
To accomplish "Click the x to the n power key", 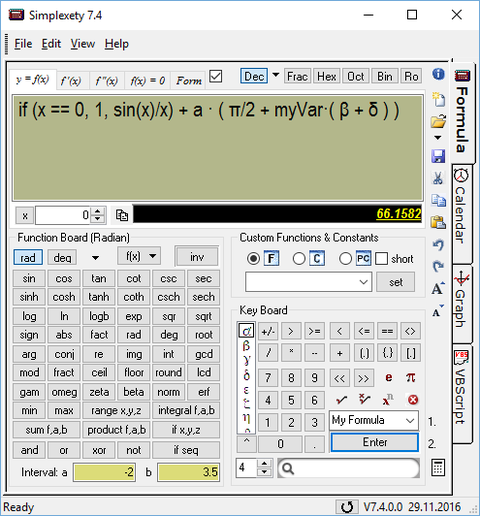I will click(x=388, y=400).
